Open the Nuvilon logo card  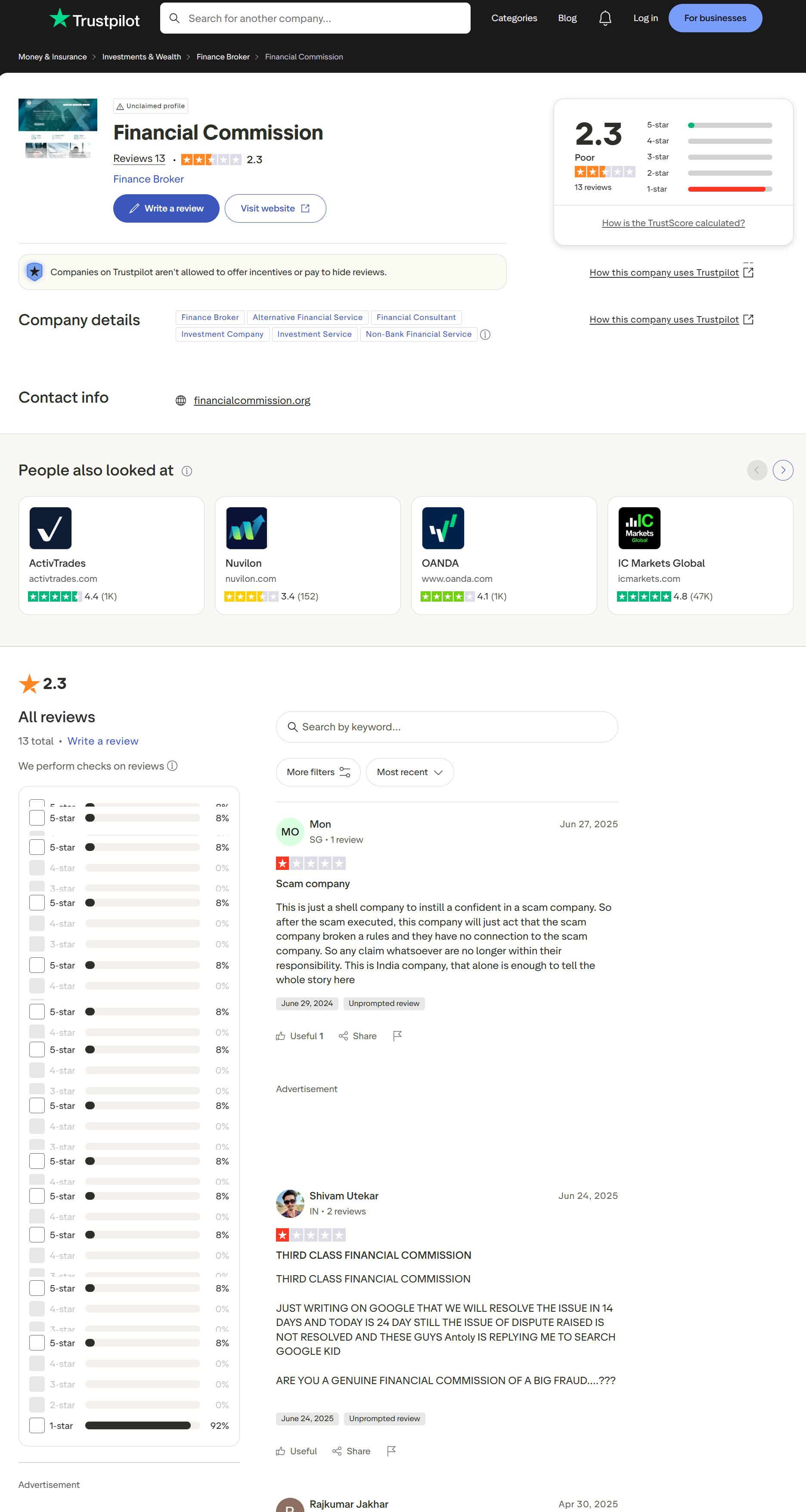(247, 528)
